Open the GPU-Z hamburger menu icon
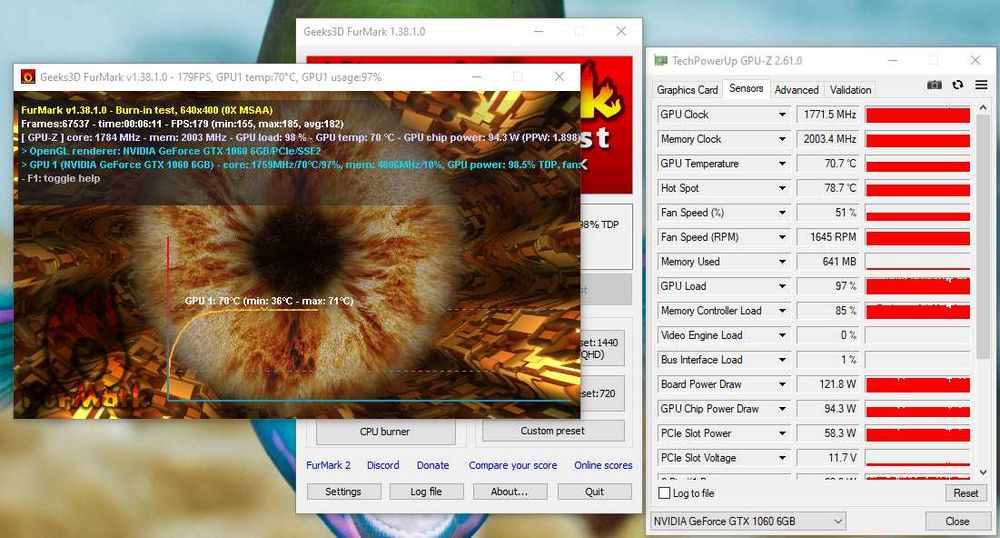Image resolution: width=1000 pixels, height=538 pixels. pos(982,85)
